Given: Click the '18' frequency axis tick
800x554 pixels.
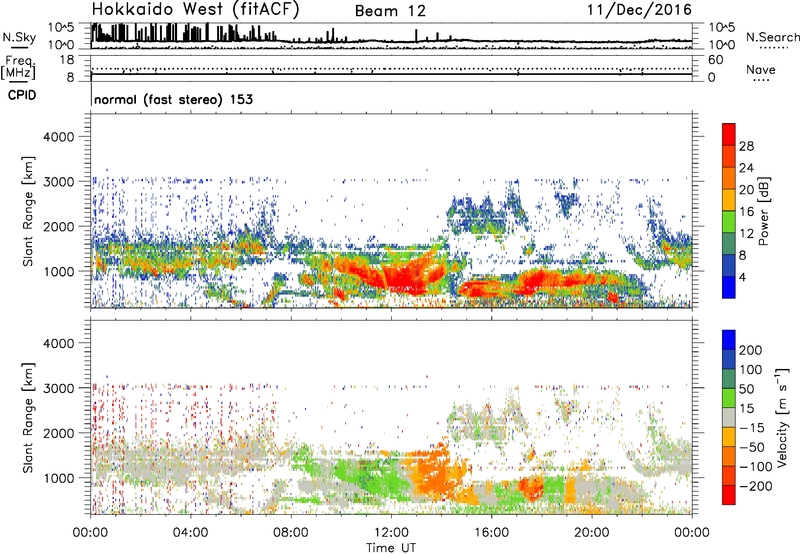Looking at the screenshot, I should point(67,60).
